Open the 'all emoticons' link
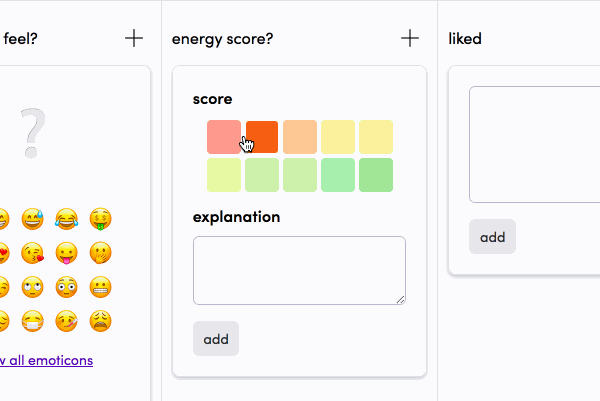This screenshot has width=600, height=401. (51, 360)
